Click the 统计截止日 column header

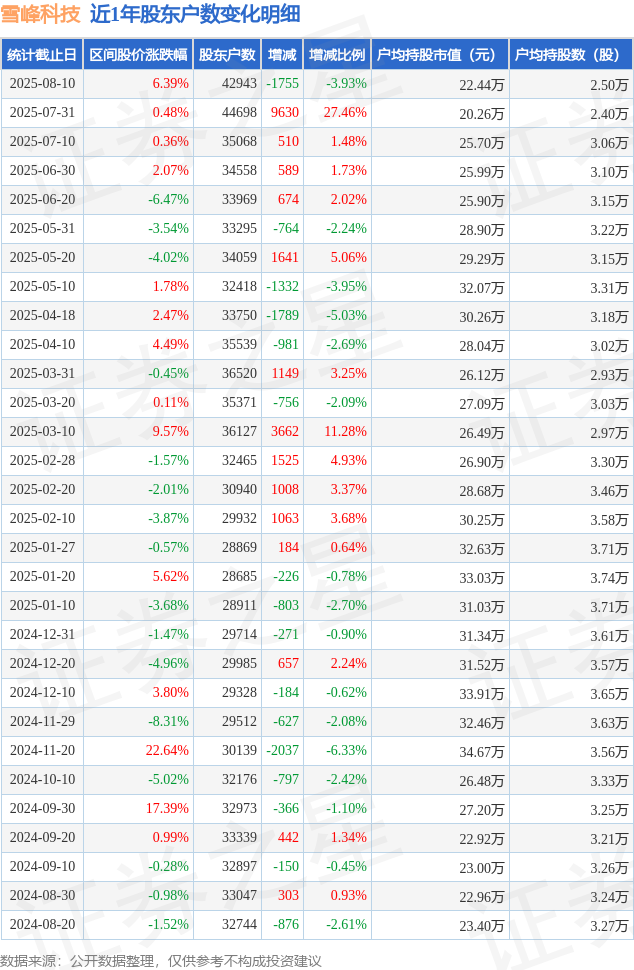tap(42, 54)
